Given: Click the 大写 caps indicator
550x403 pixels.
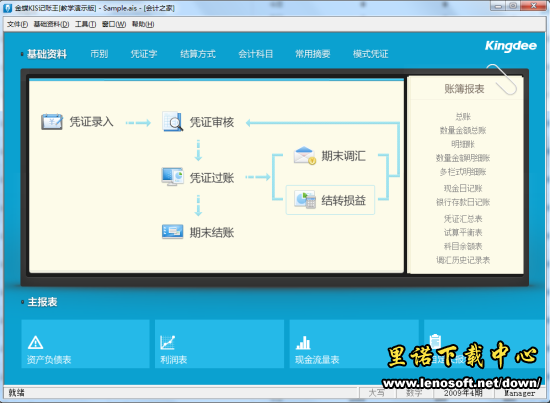Looking at the screenshot, I should [x=376, y=393].
